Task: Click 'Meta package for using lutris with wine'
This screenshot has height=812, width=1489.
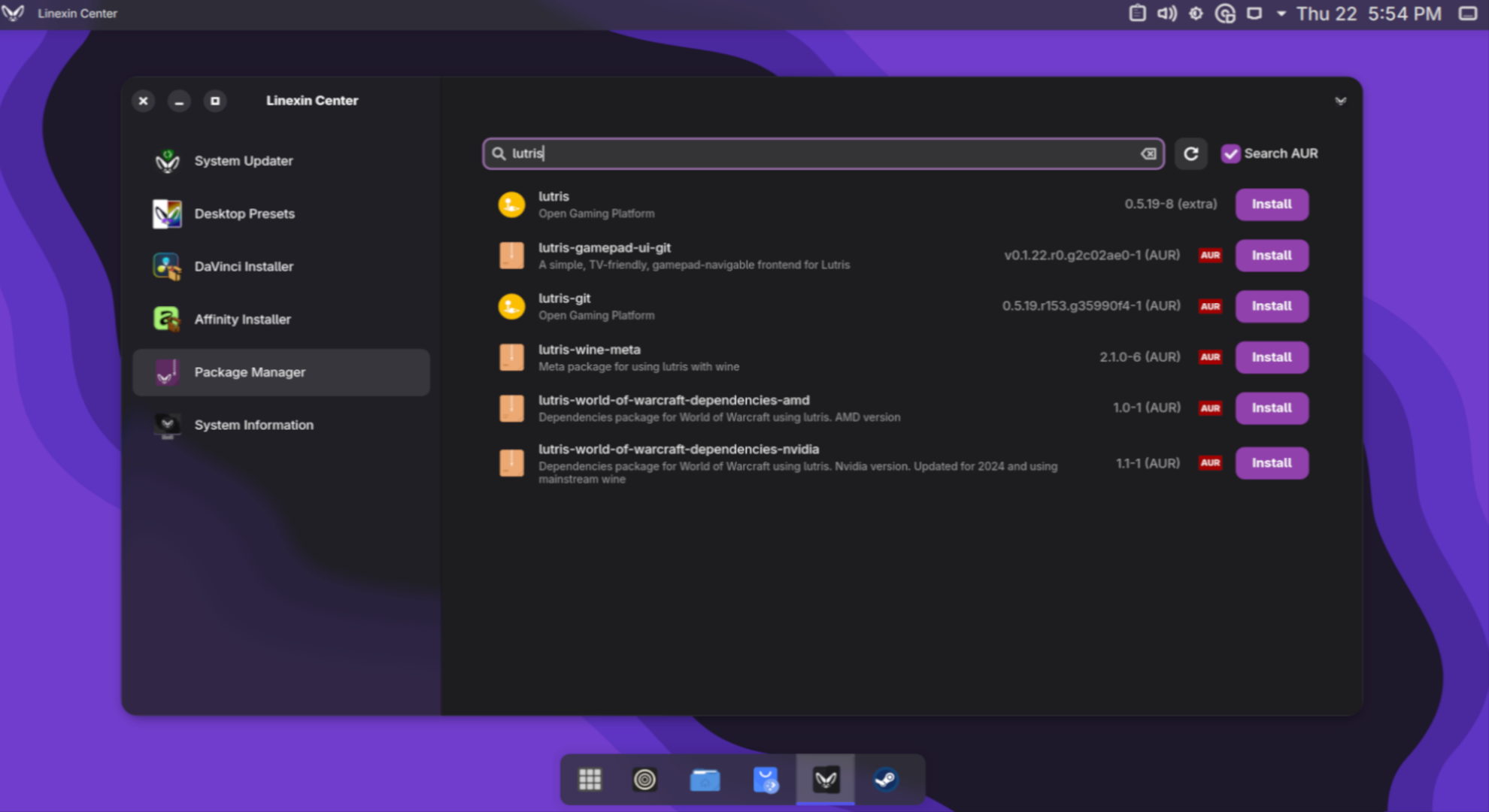Action: pos(638,367)
